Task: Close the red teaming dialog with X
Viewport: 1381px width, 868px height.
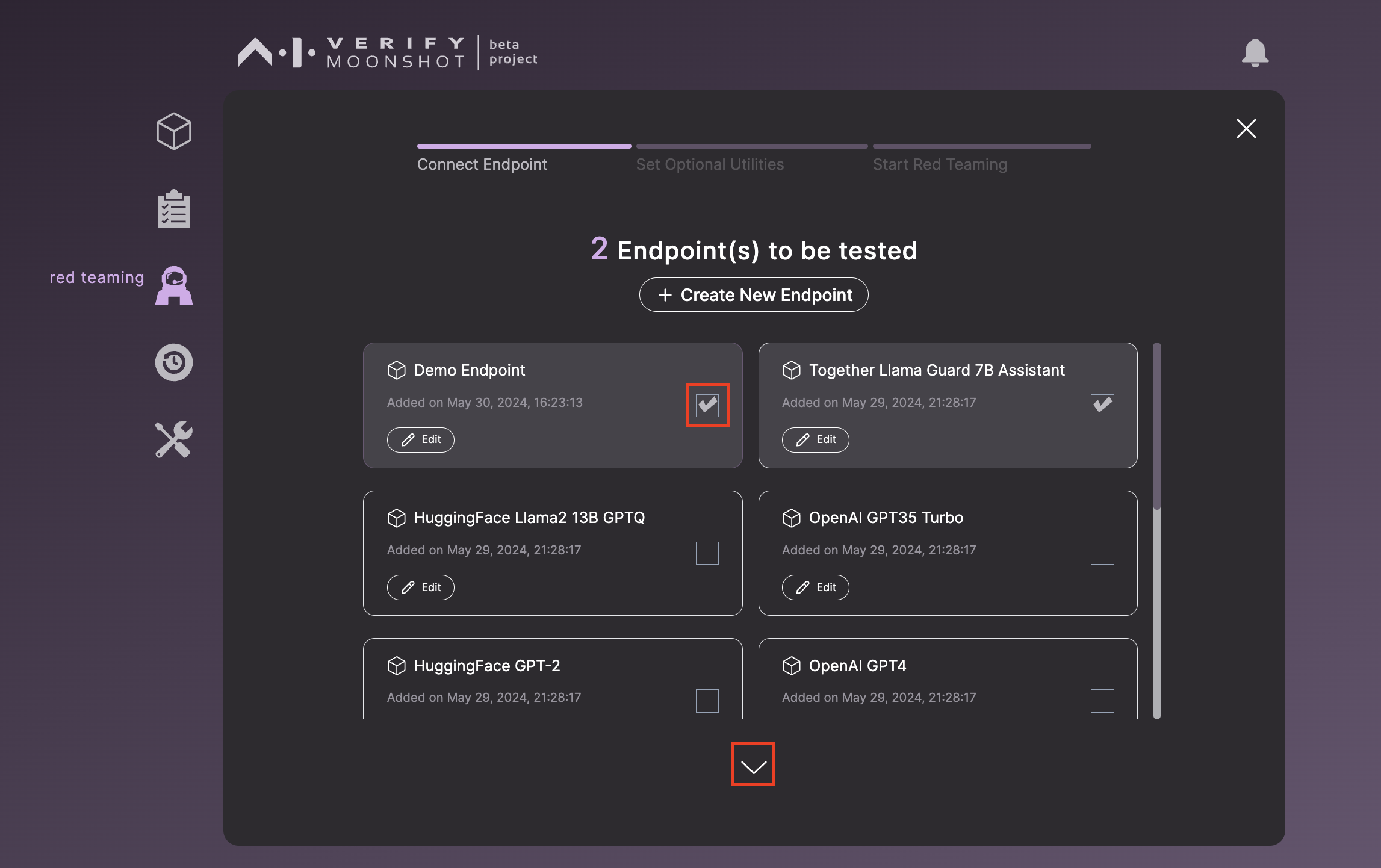Action: 1246,128
